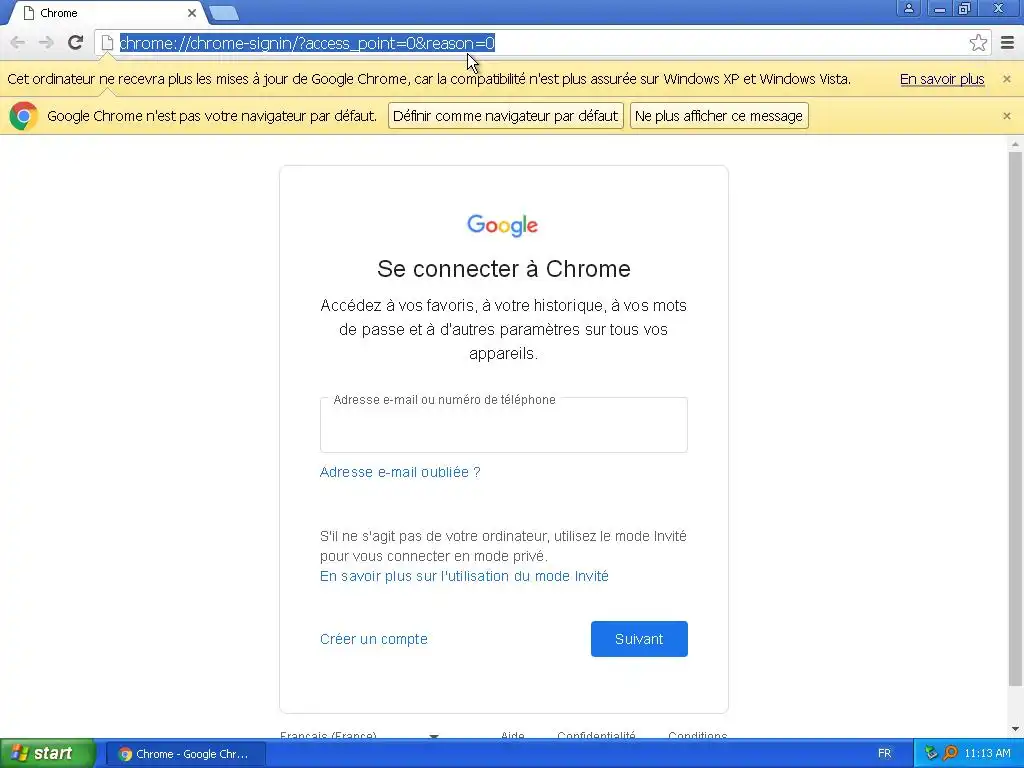Open the Chrome hamburger menu
The image size is (1024, 768).
click(1007, 43)
